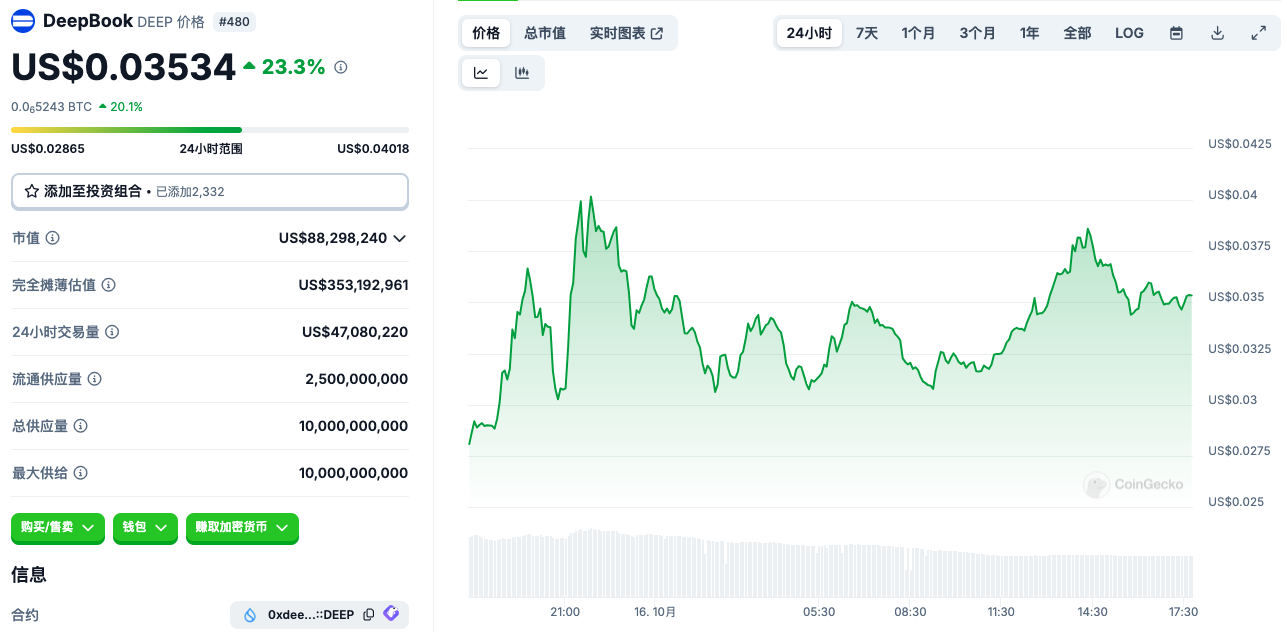Viewport: 1287px width, 632px height.
Task: Select the 全部 time range
Action: pyautogui.click(x=1077, y=33)
